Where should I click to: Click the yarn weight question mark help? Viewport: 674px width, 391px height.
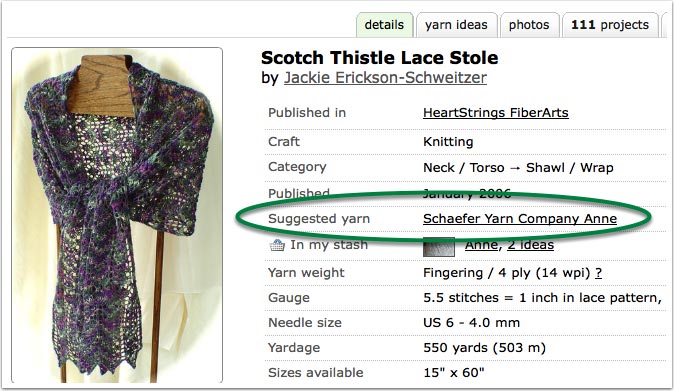pyautogui.click(x=598, y=273)
